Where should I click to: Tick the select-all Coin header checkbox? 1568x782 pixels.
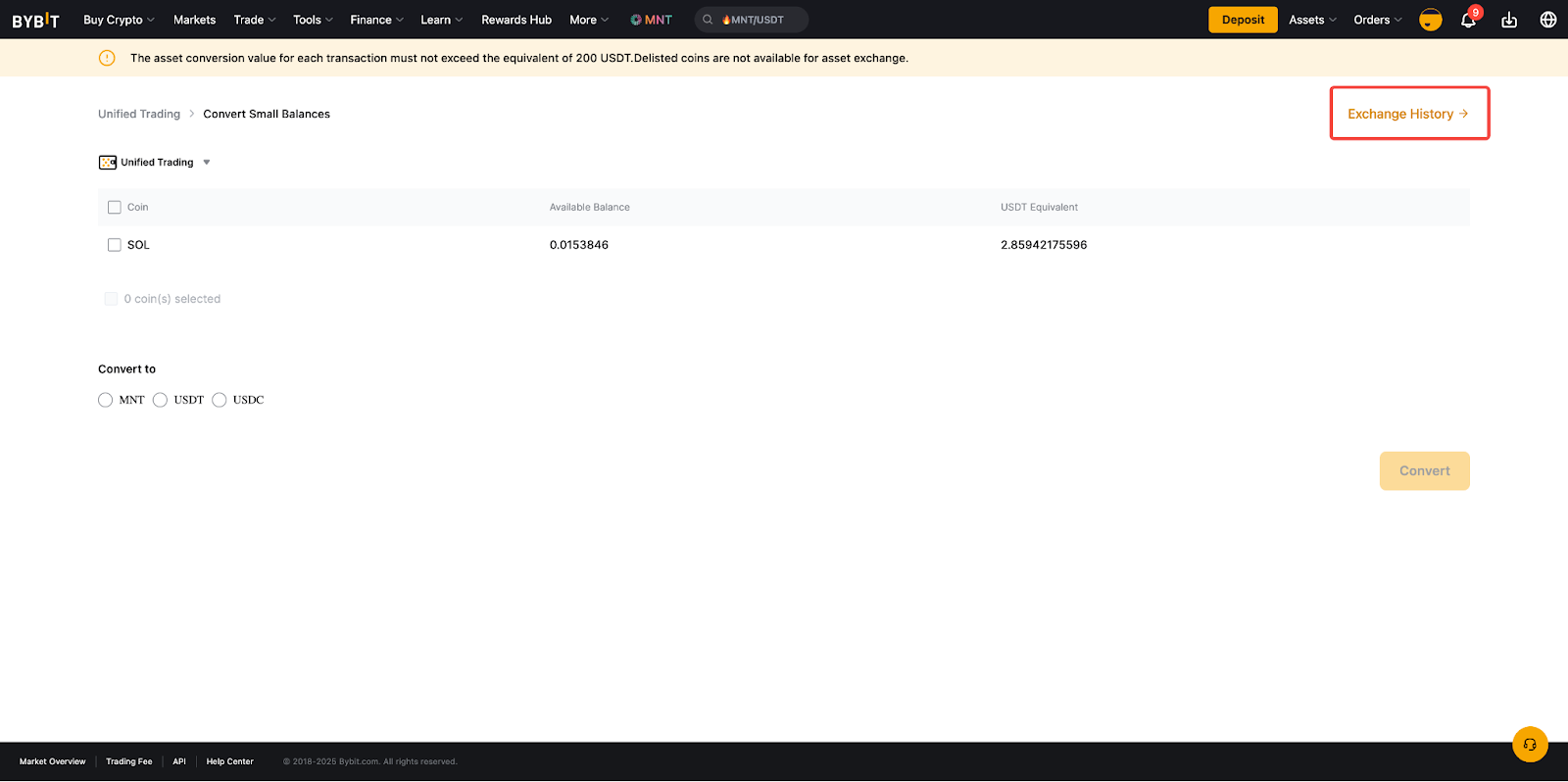[x=115, y=208]
